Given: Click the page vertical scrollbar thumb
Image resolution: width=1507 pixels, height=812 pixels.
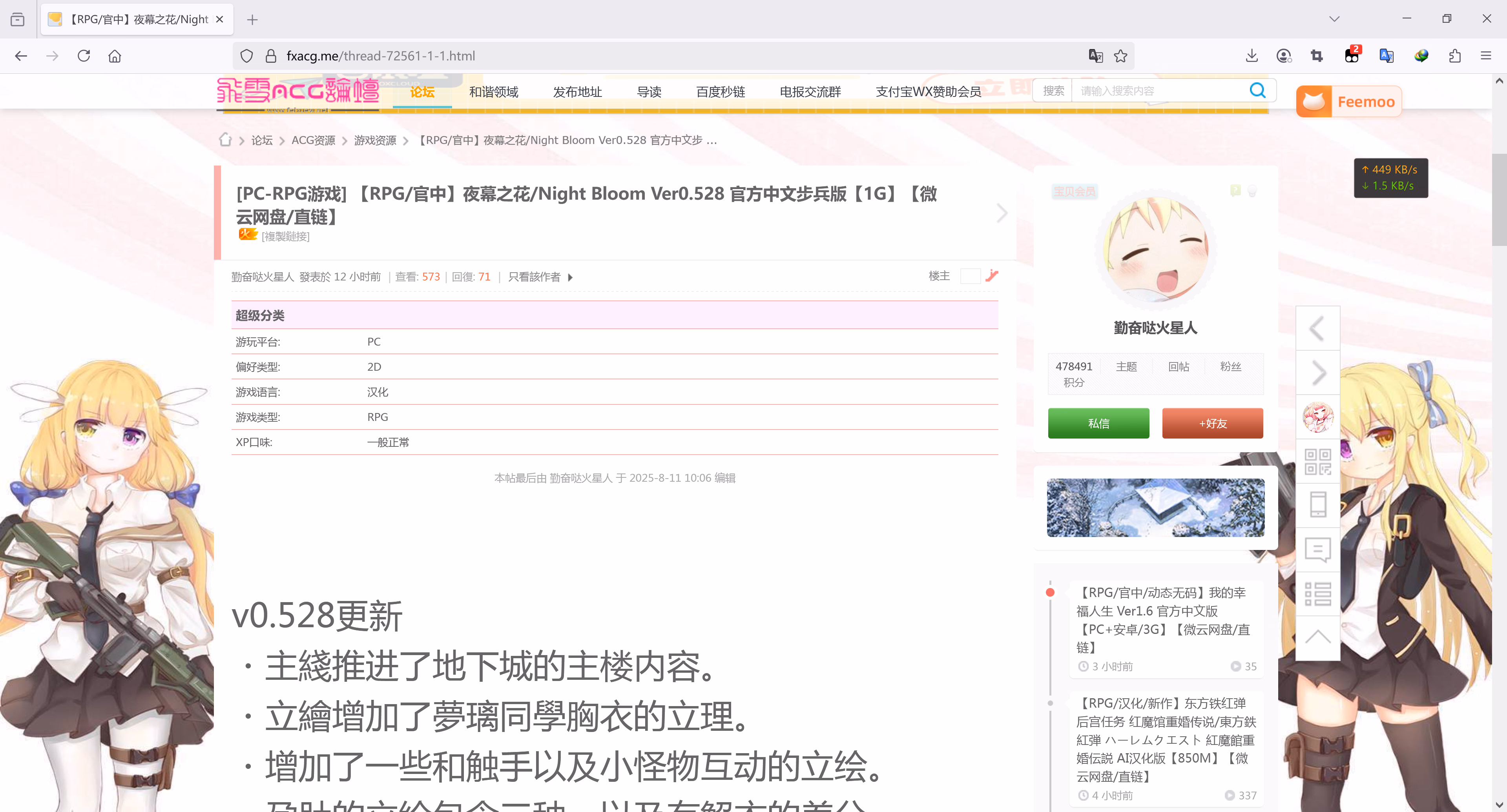Looking at the screenshot, I should (x=1499, y=199).
